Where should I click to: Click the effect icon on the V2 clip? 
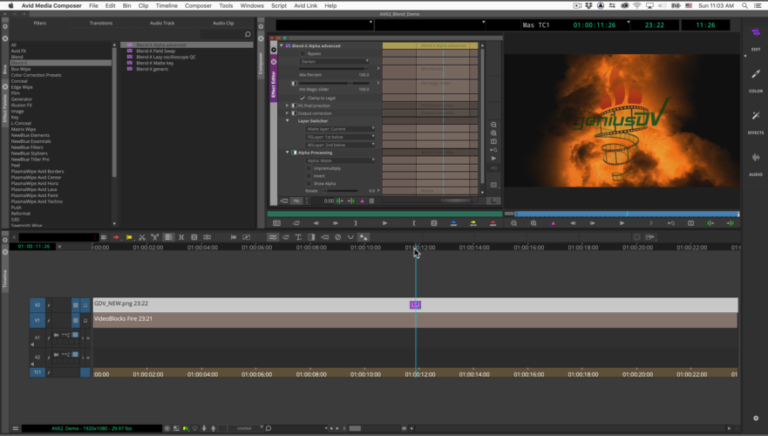415,305
